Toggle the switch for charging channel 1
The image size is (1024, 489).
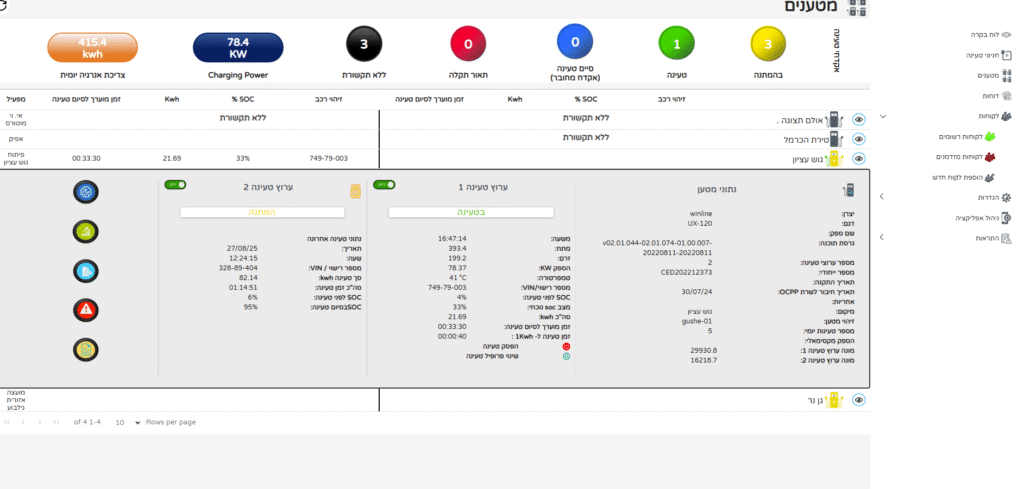coord(383,185)
